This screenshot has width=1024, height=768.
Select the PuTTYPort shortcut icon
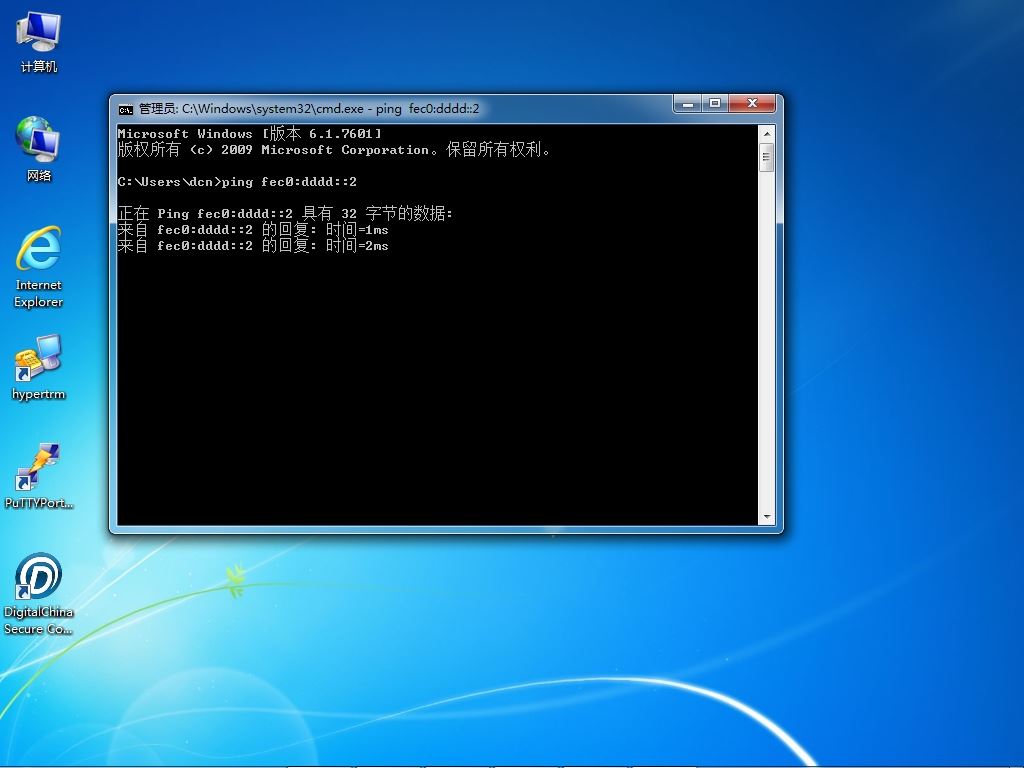39,475
